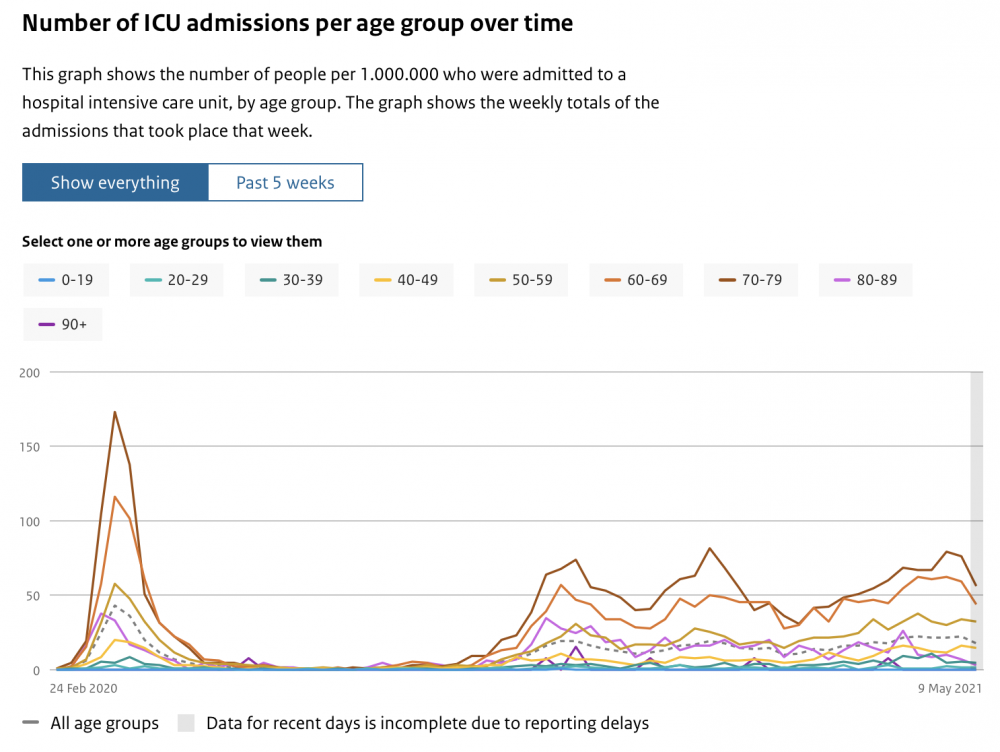This screenshot has height=752, width=1000.
Task: Toggle the 50-59 age group
Action: 521,280
